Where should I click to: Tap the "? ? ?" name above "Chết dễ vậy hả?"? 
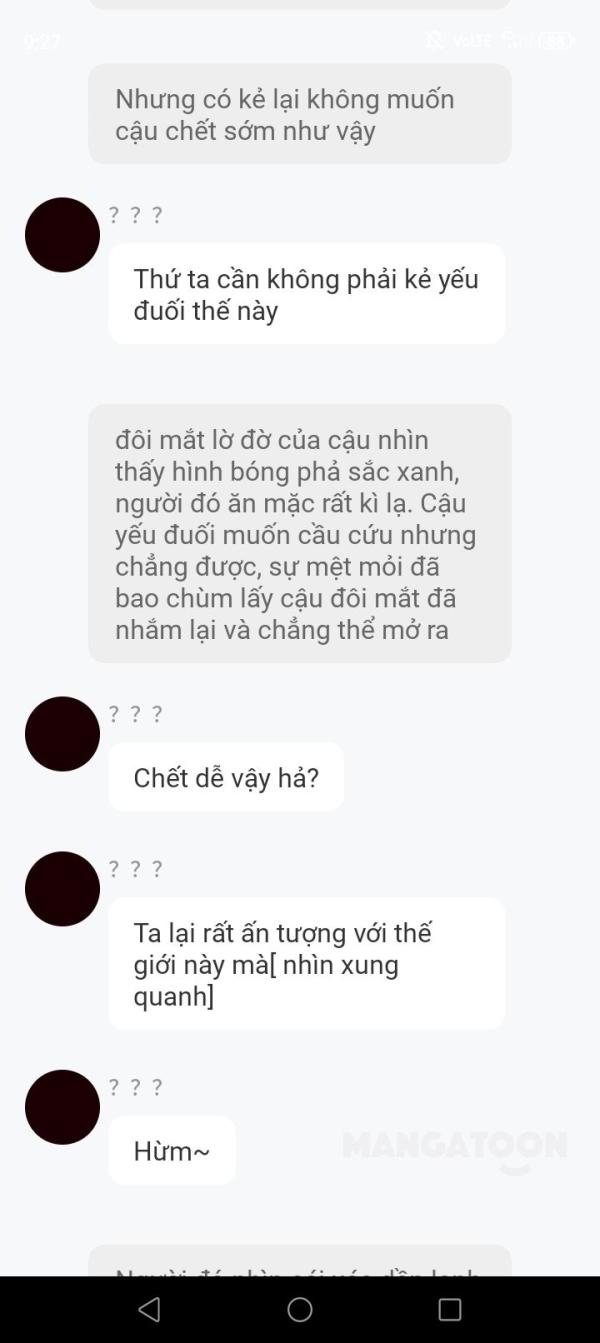click(135, 714)
